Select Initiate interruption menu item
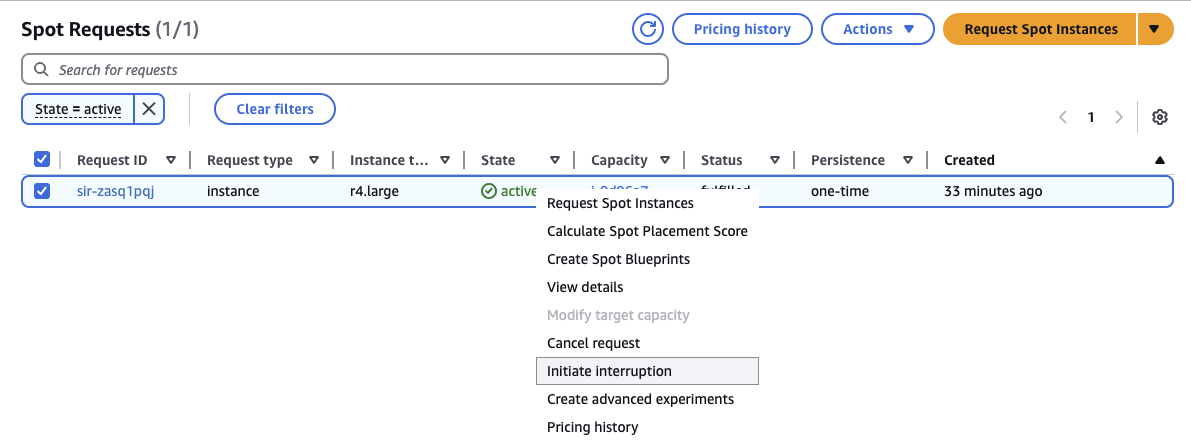 [609, 371]
